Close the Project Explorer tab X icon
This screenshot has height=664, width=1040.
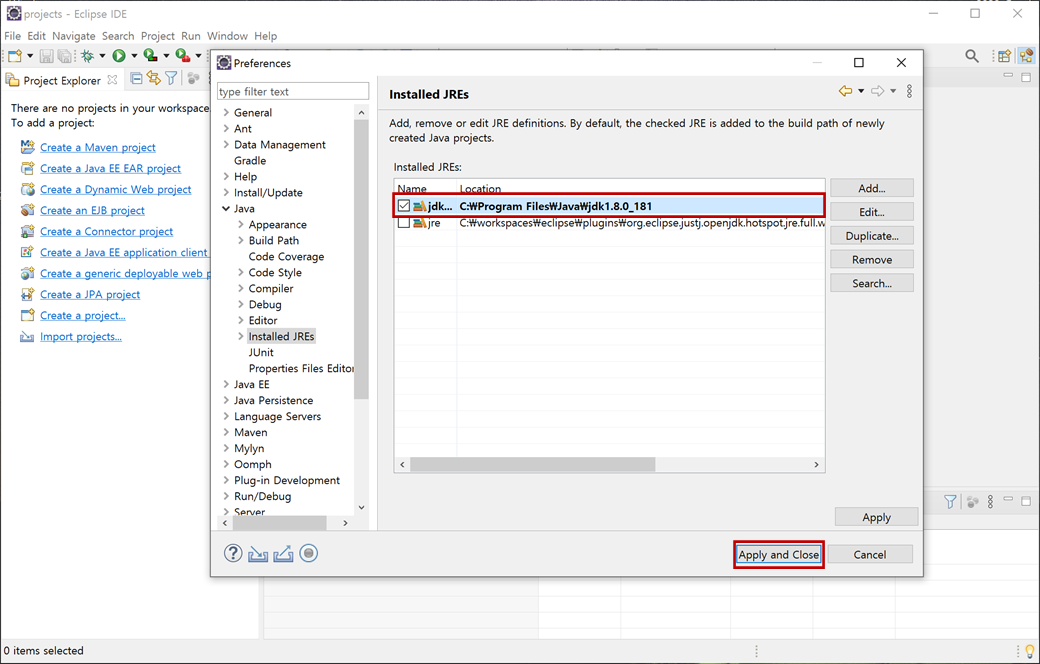112,80
